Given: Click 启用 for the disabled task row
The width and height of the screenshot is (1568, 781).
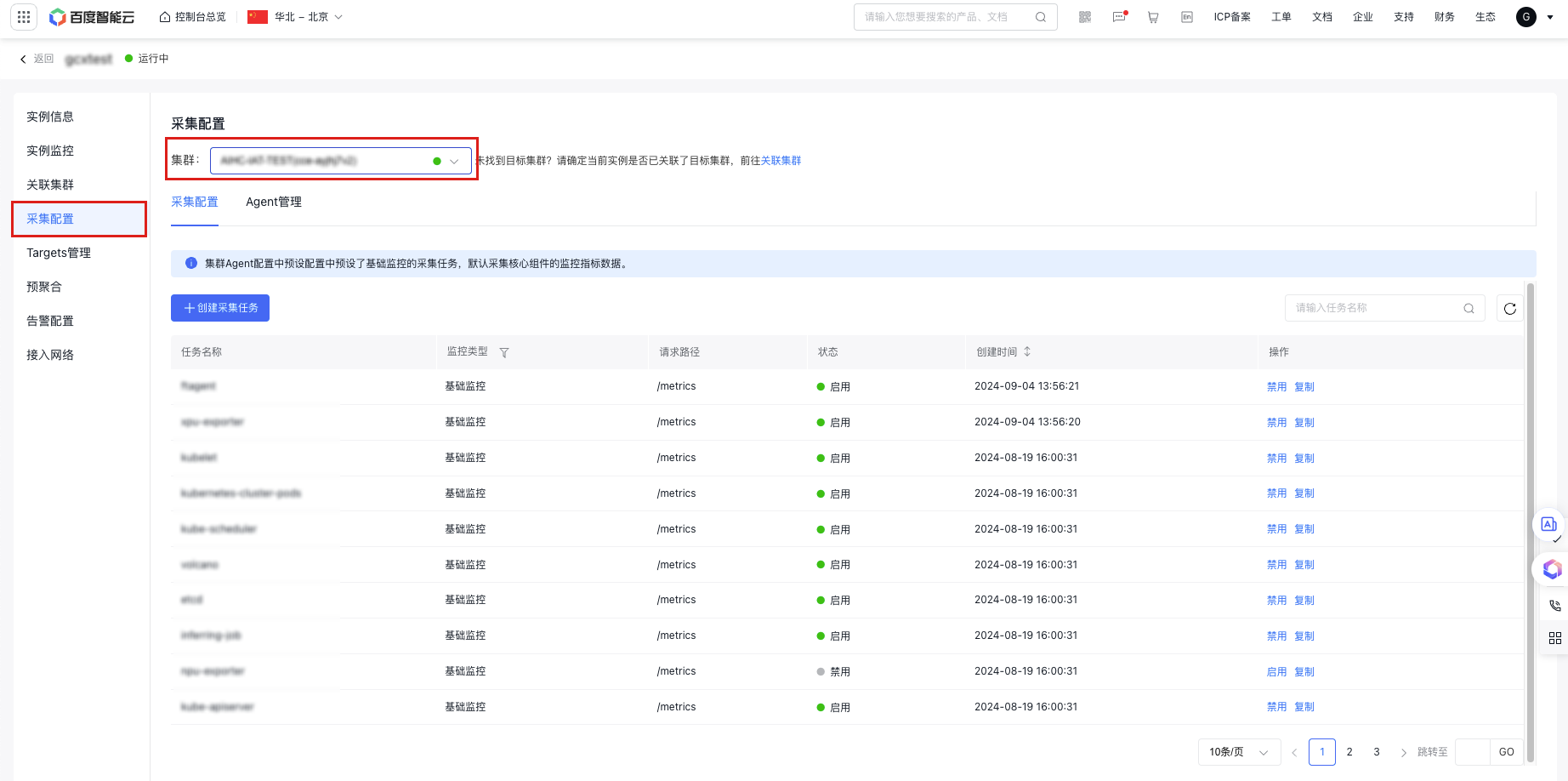Looking at the screenshot, I should click(1276, 672).
